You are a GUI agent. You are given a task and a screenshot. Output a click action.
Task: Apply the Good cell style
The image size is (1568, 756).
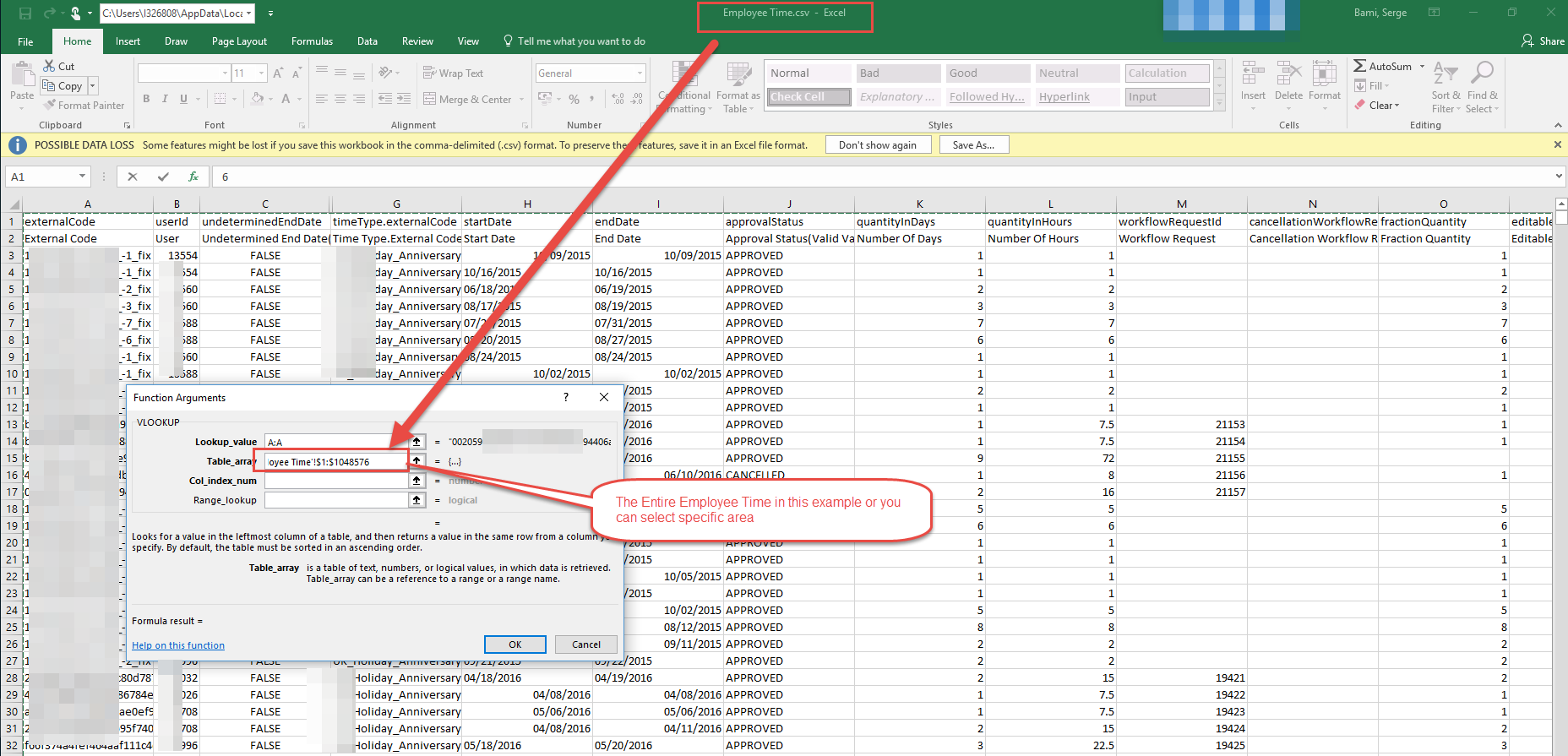(x=988, y=73)
